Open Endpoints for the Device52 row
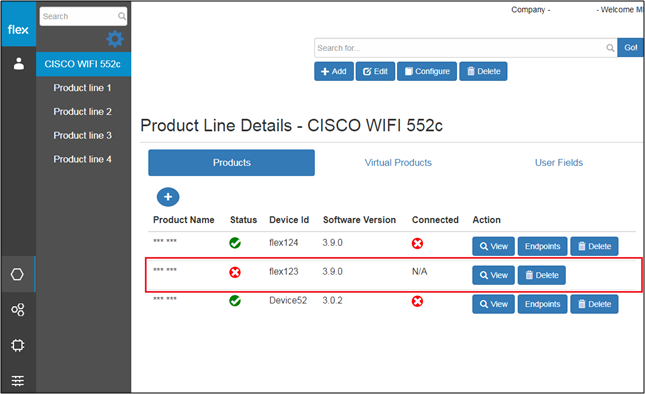The image size is (645, 394). 542,304
